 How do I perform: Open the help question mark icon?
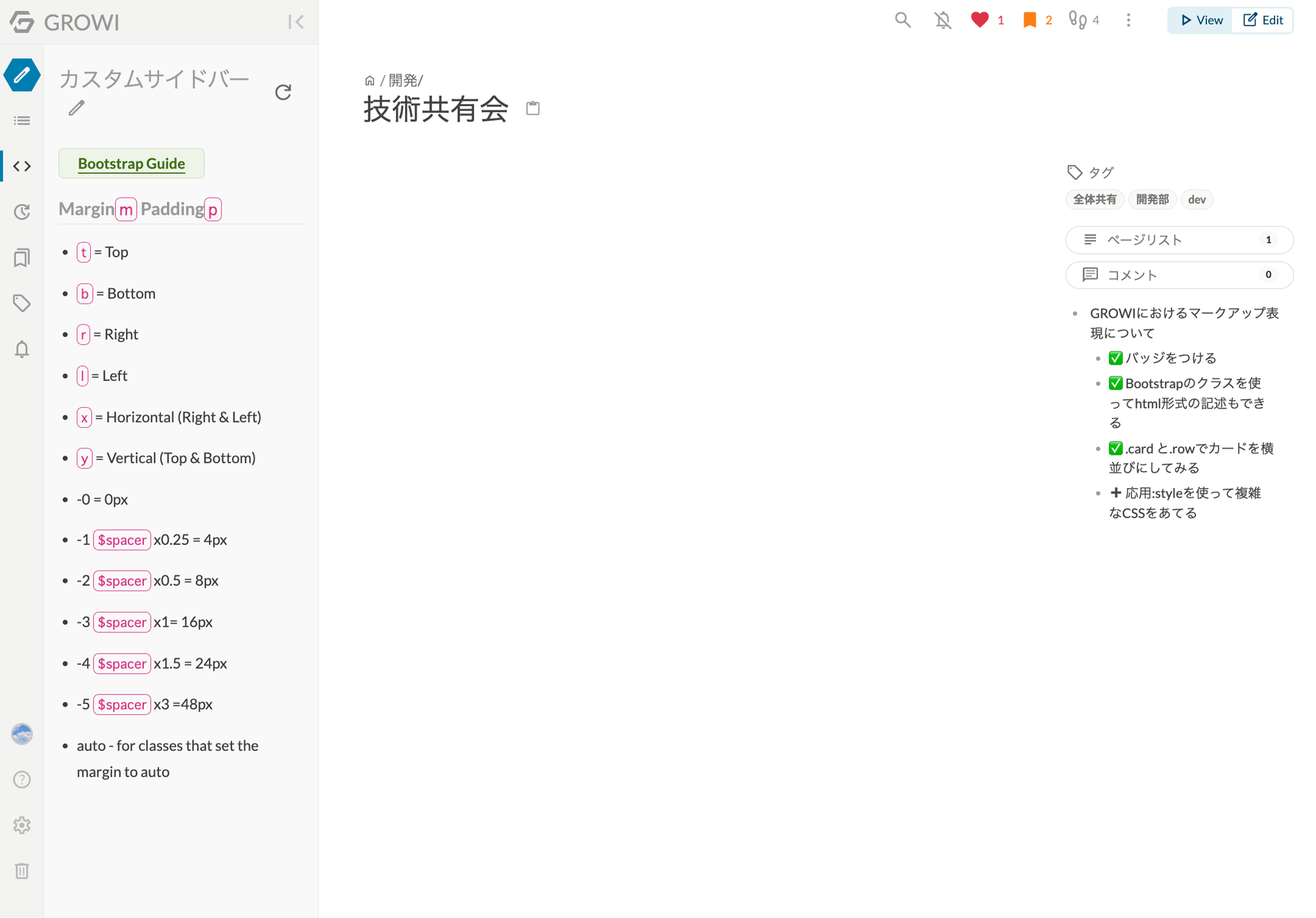[22, 779]
